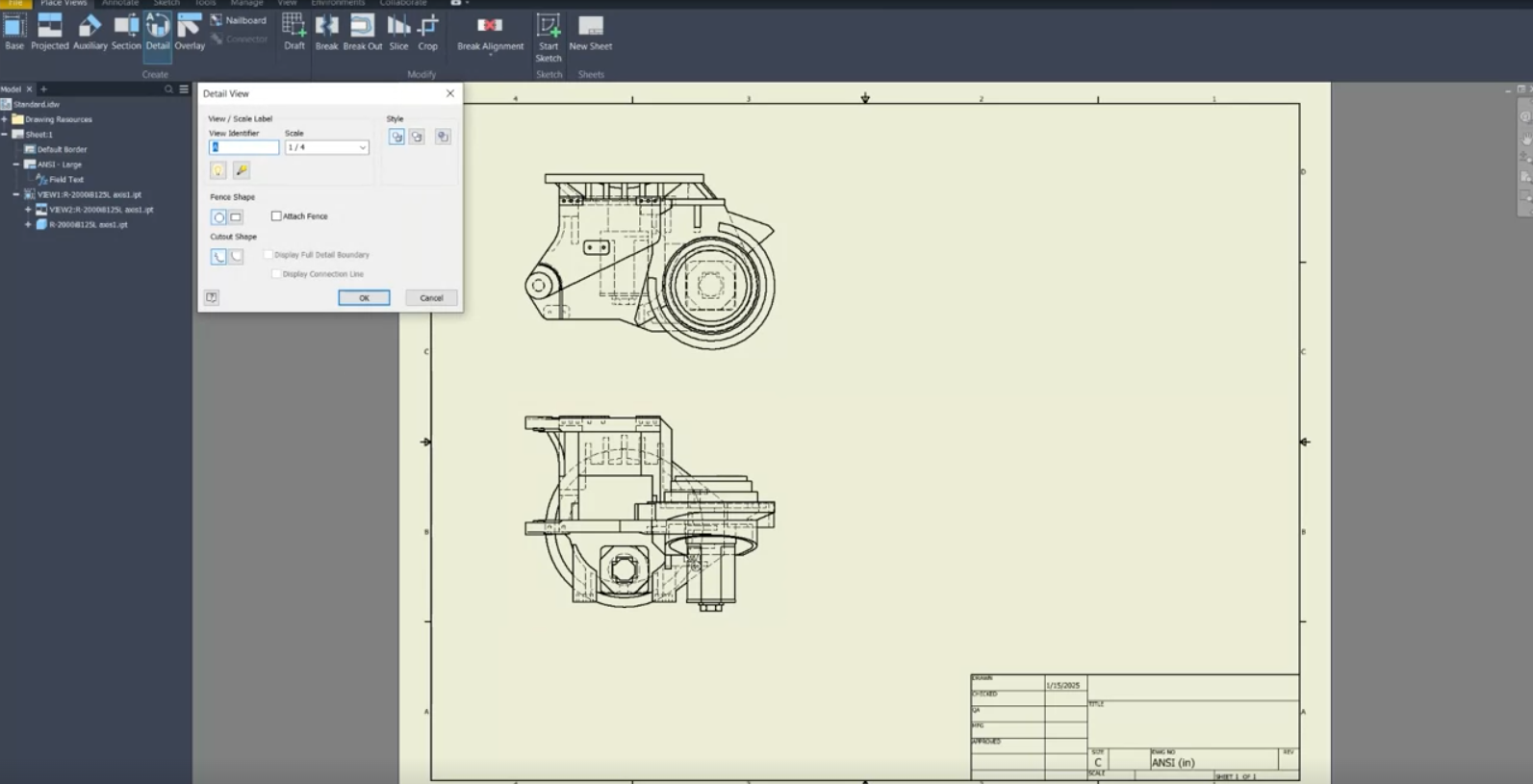Image resolution: width=1533 pixels, height=784 pixels.
Task: Cancel the Detail View dialog
Action: 431,298
